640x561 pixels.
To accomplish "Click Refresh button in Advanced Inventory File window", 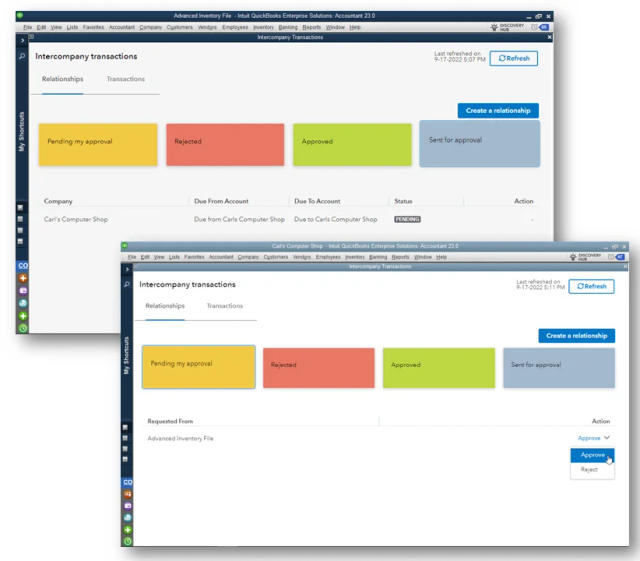I will coord(513,58).
